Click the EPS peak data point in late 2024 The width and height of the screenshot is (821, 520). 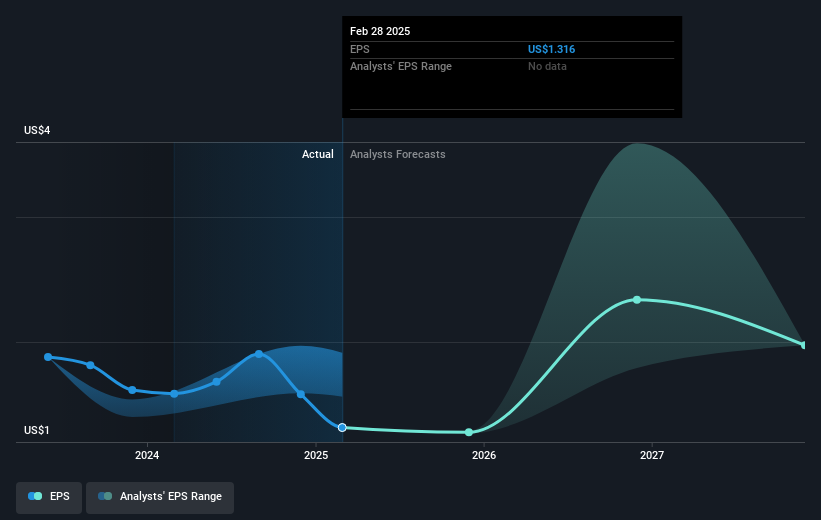259,355
